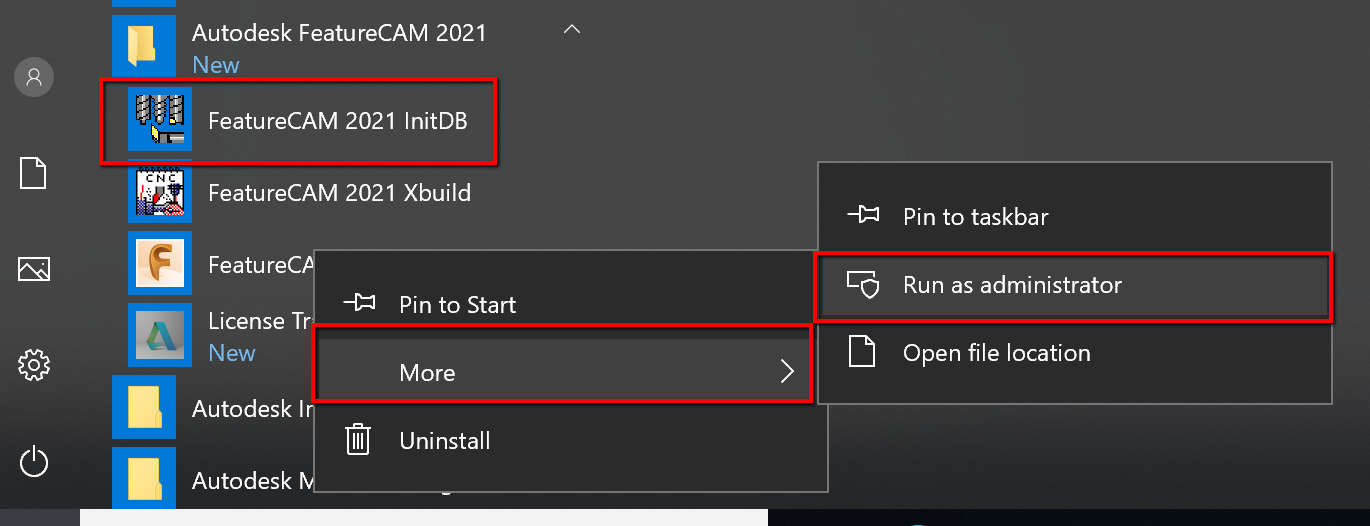
Task: Open Documents from the Start sidebar
Action: (34, 173)
